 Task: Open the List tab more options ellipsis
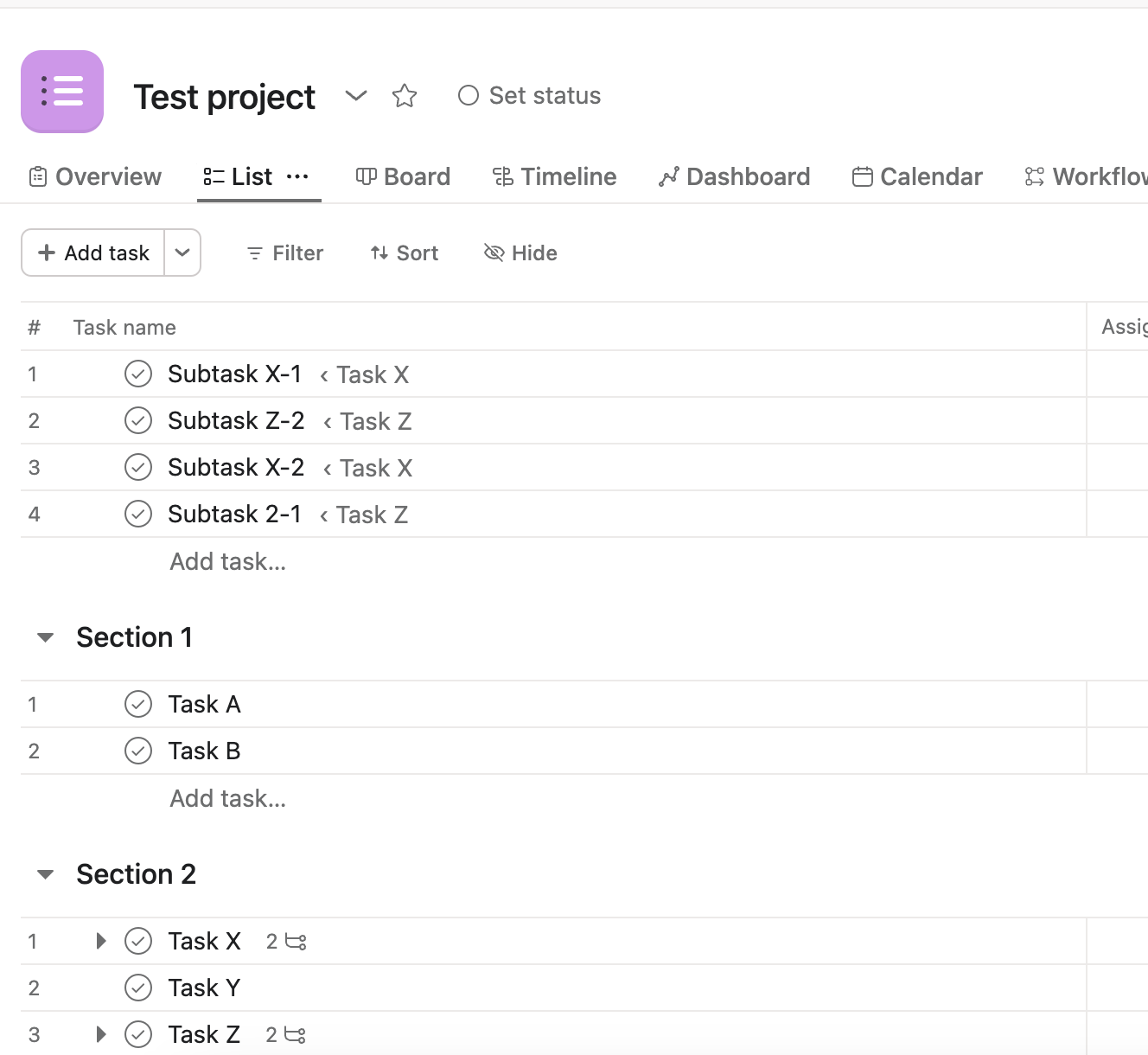[x=297, y=176]
